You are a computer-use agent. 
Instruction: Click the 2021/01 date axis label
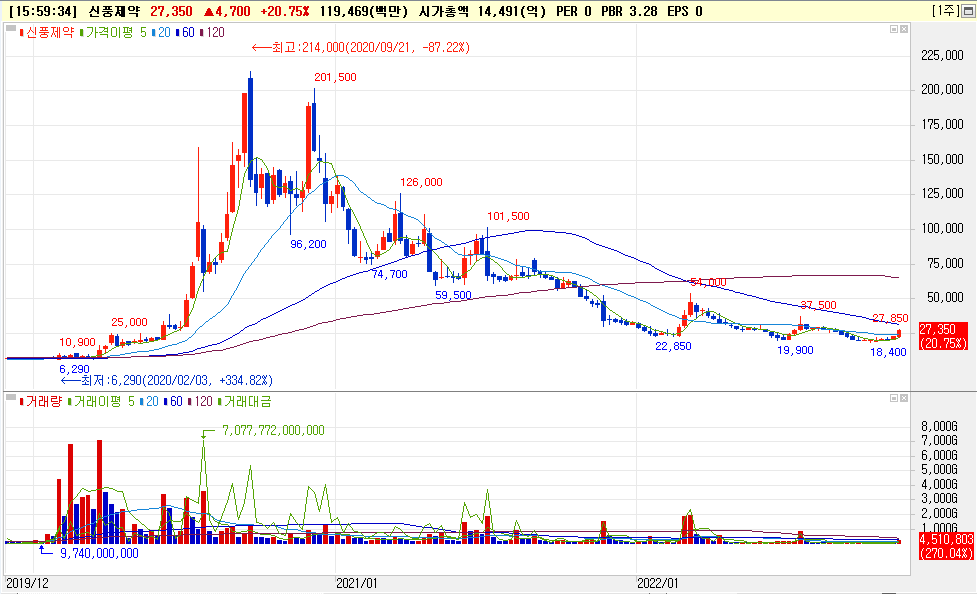pyautogui.click(x=357, y=584)
